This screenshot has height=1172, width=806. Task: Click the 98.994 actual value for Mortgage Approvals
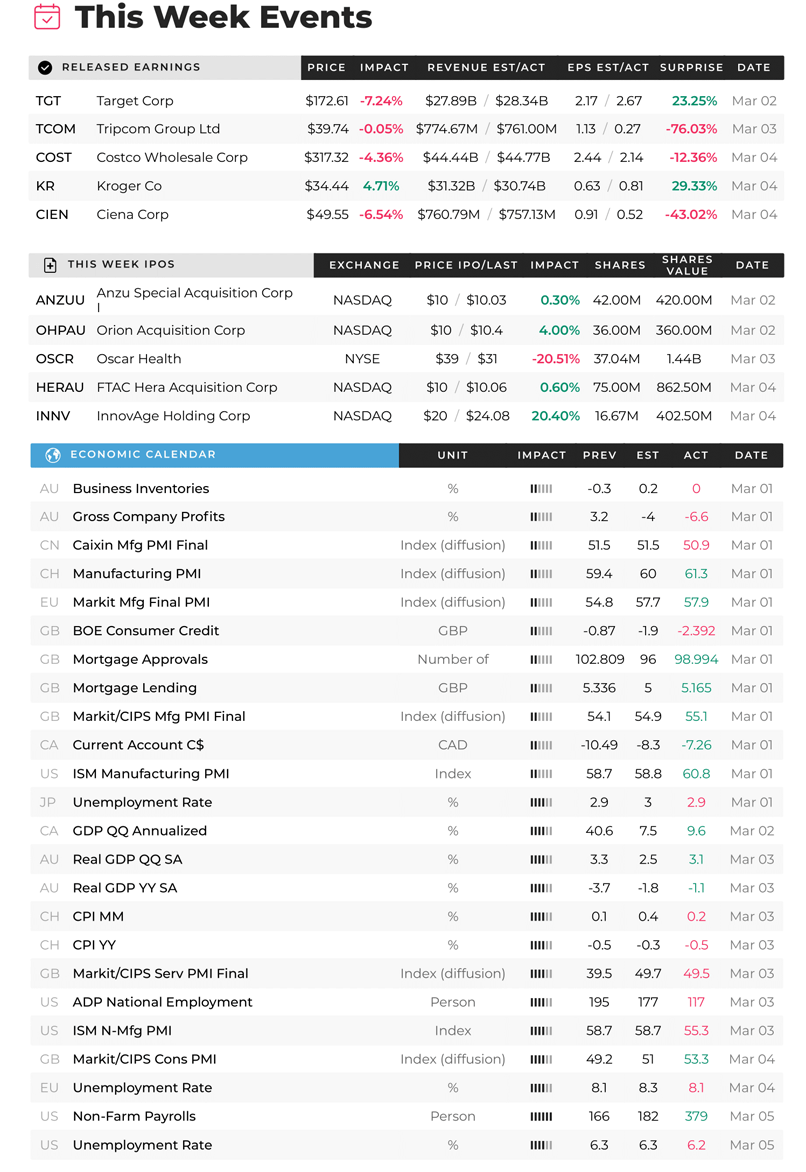(695, 660)
